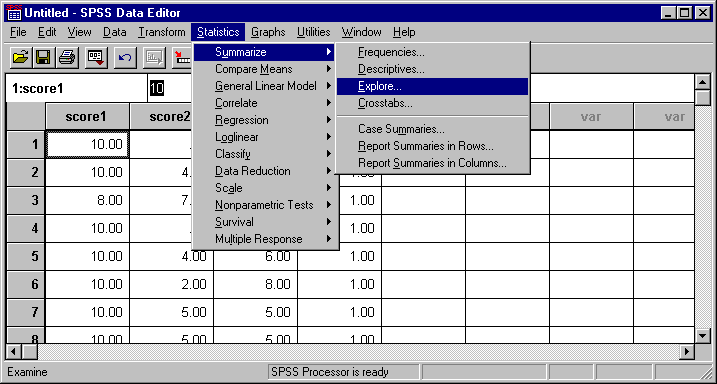Click the Save File floppy icon
Screen dimensions: 717x384
(x=43, y=58)
